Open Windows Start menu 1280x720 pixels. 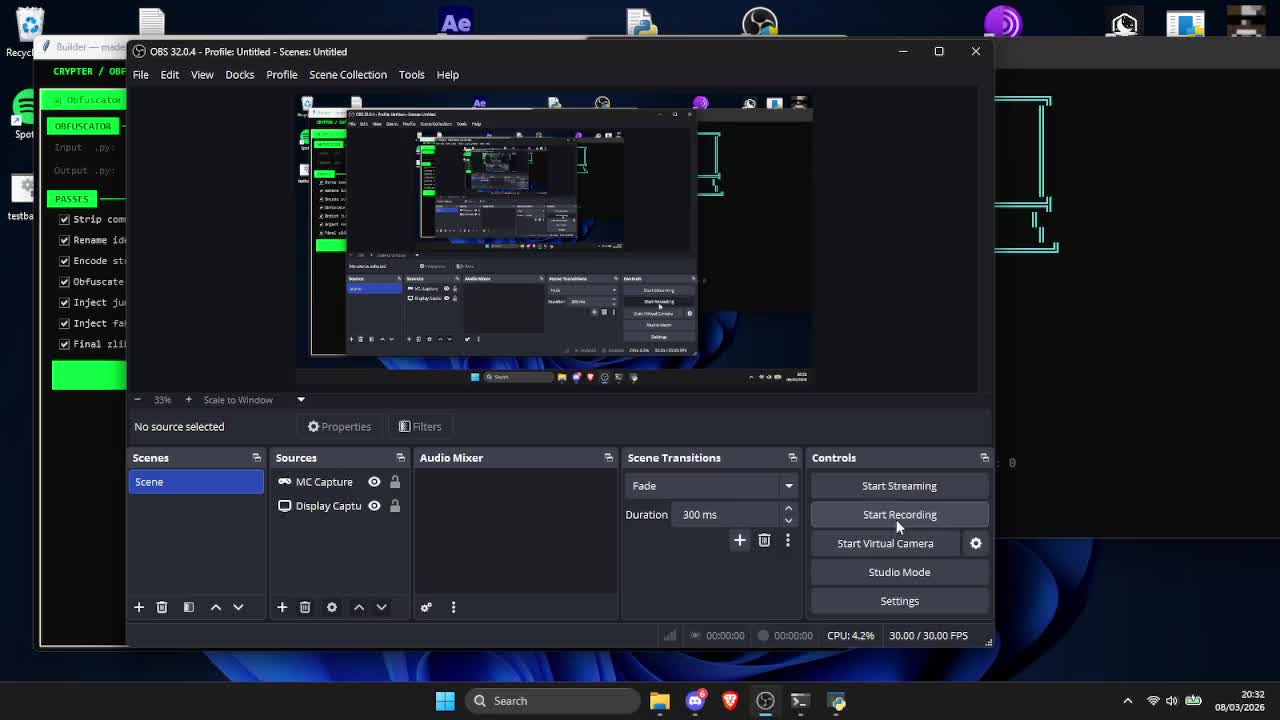445,701
